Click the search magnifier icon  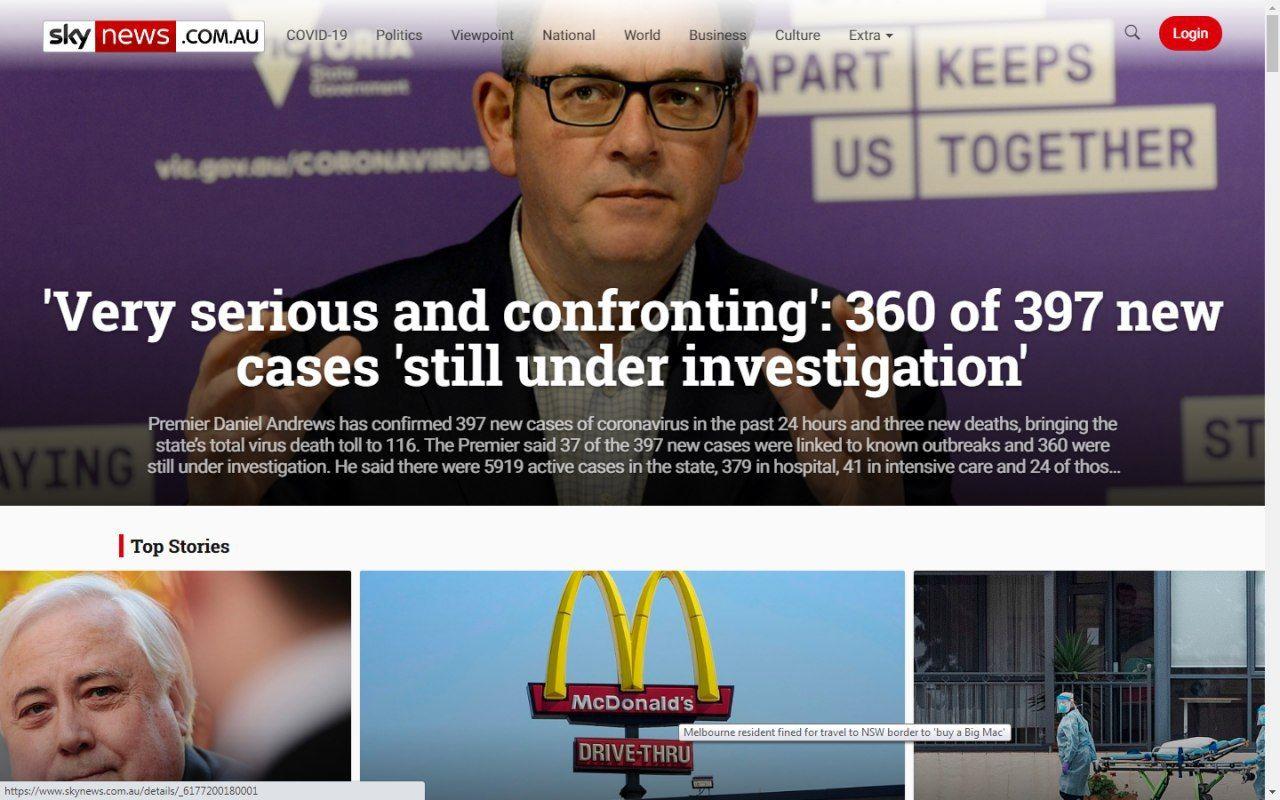[x=1132, y=33]
